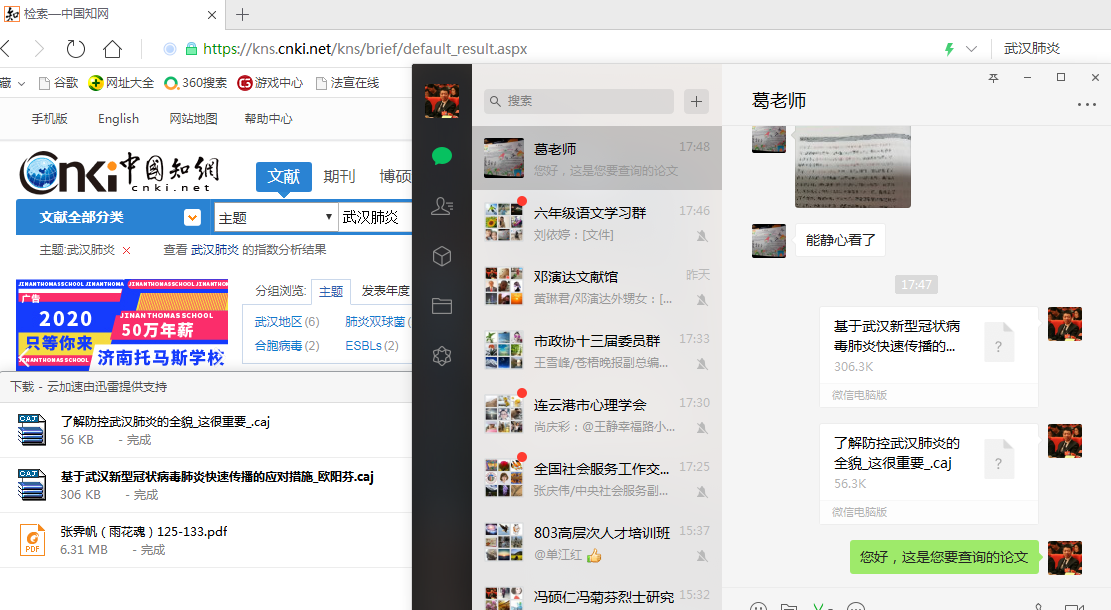Screen dimensions: 1111x610
Task: Switch to 发表年度 grouping tab
Action: point(385,291)
